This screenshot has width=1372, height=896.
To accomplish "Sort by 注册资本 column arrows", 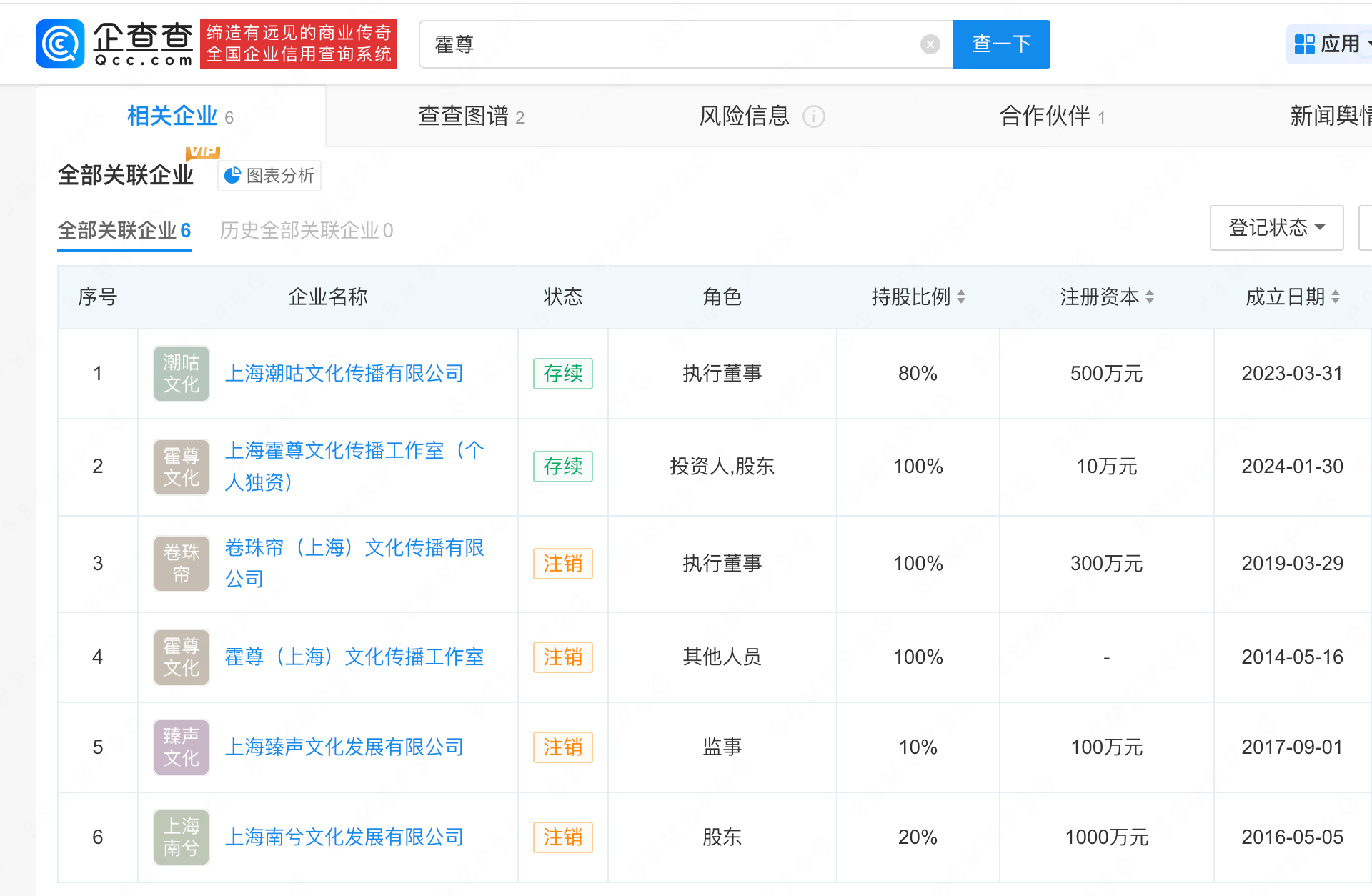I will 1150,297.
